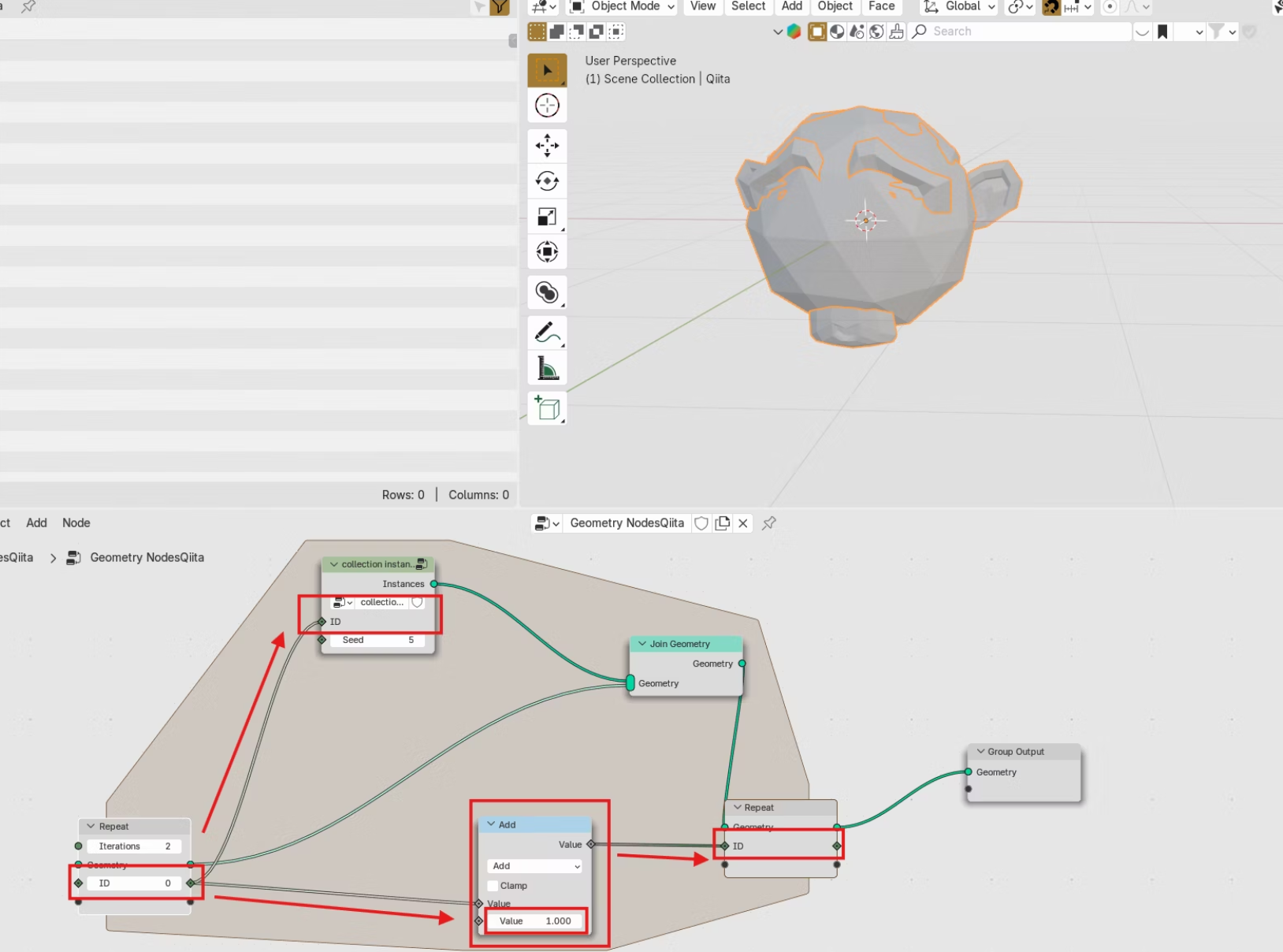The width and height of the screenshot is (1283, 952).
Task: Switch to wireframe-style object display icon
Action: click(x=817, y=32)
